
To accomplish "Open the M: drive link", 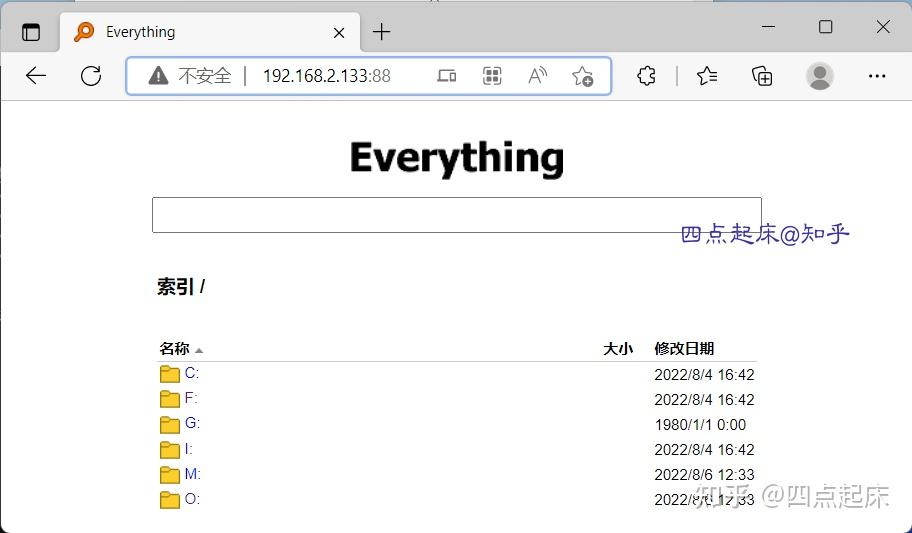I will (193, 474).
